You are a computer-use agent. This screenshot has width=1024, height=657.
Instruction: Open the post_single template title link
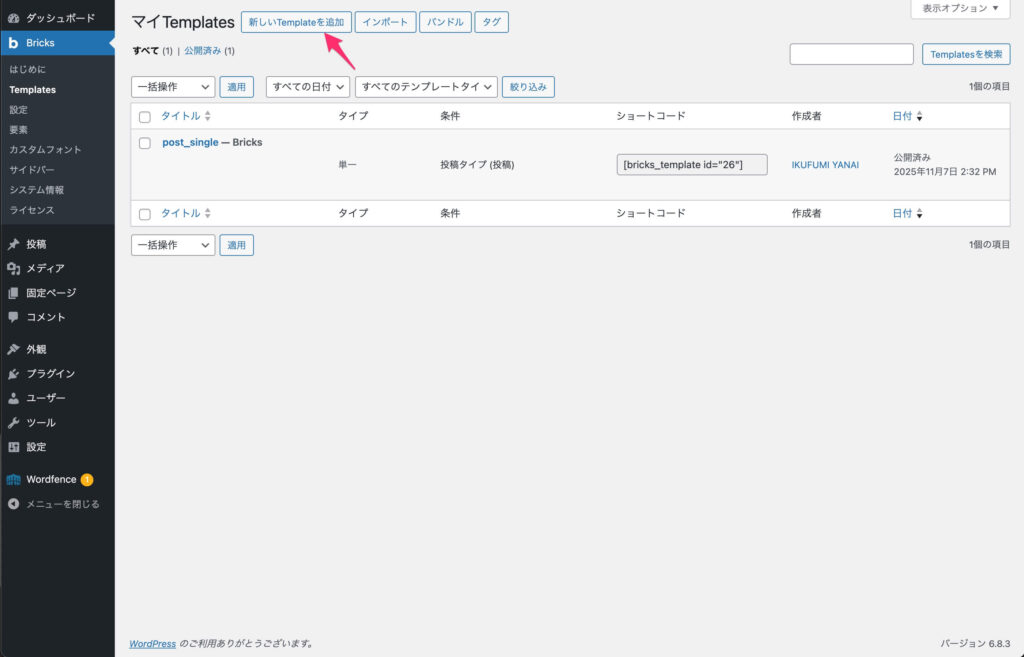click(x=190, y=143)
